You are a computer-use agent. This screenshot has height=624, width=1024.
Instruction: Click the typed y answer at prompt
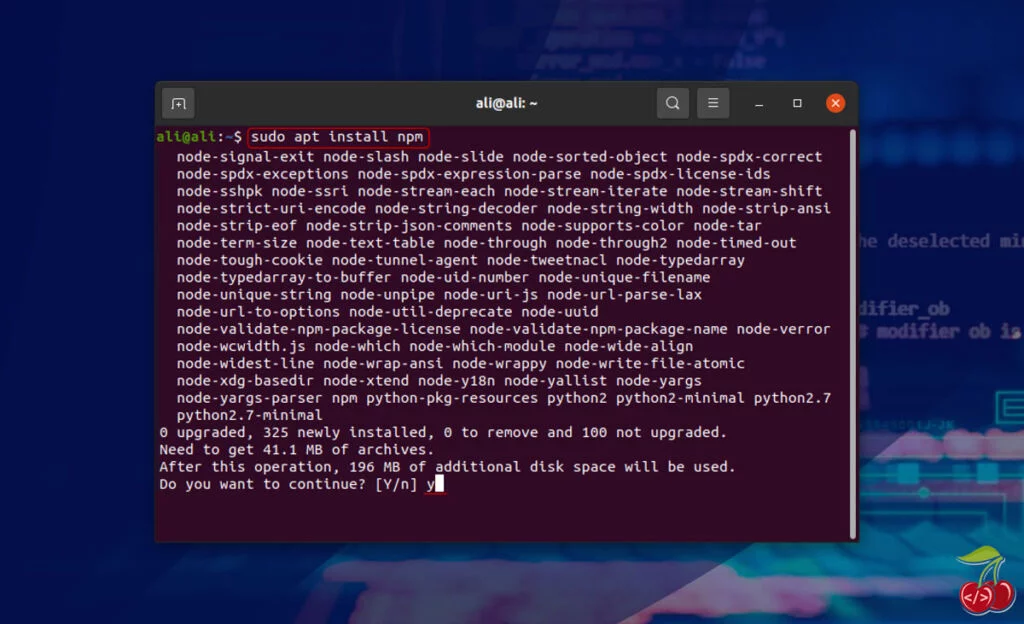(x=431, y=484)
